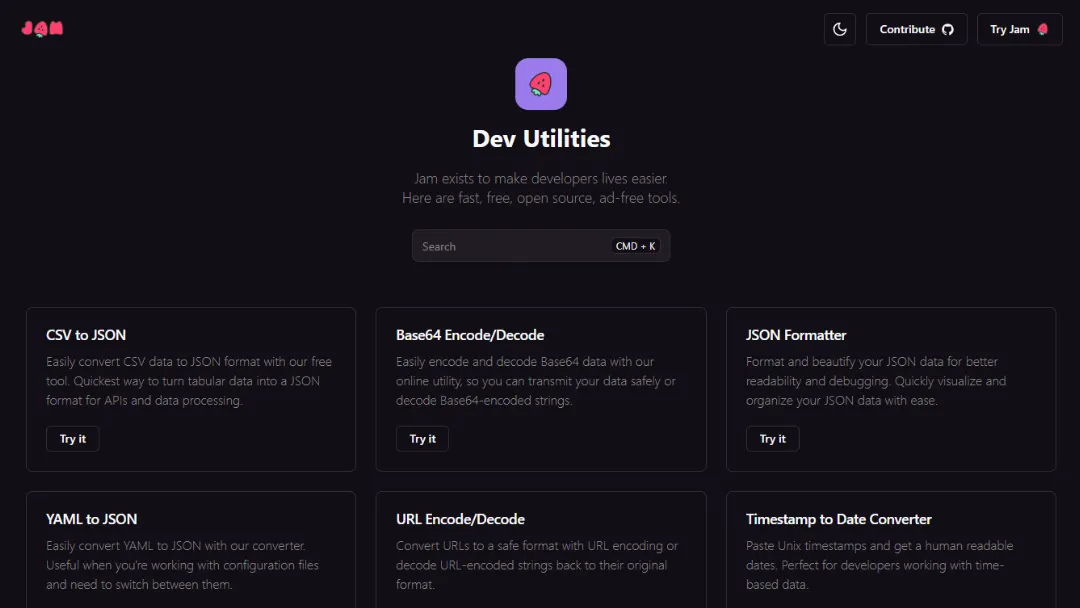Click the URL Encode/Decode description text

click(537, 565)
